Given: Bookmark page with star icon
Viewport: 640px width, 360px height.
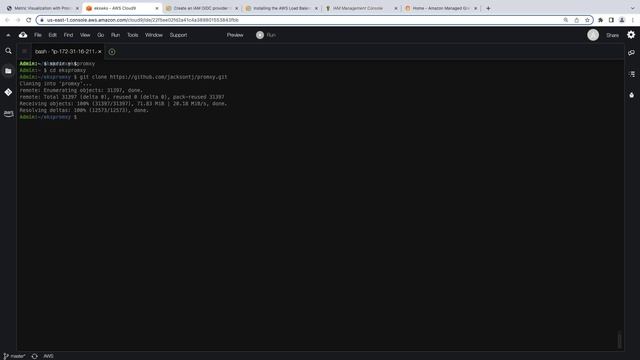Looking at the screenshot, I should [x=587, y=20].
